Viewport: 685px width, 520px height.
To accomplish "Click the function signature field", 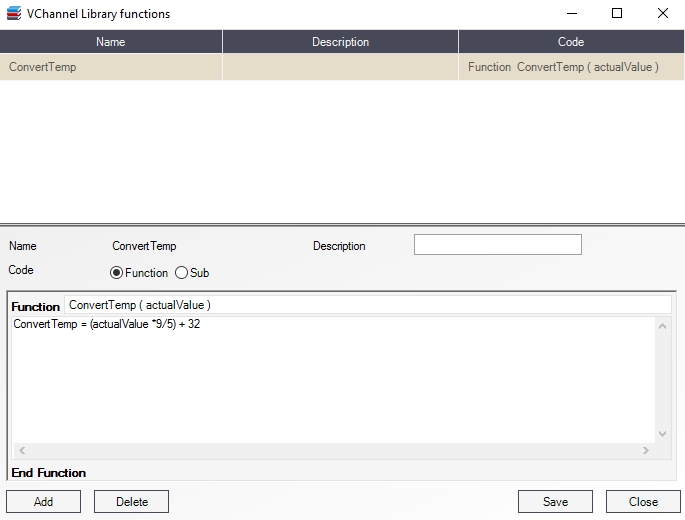I will tap(368, 305).
